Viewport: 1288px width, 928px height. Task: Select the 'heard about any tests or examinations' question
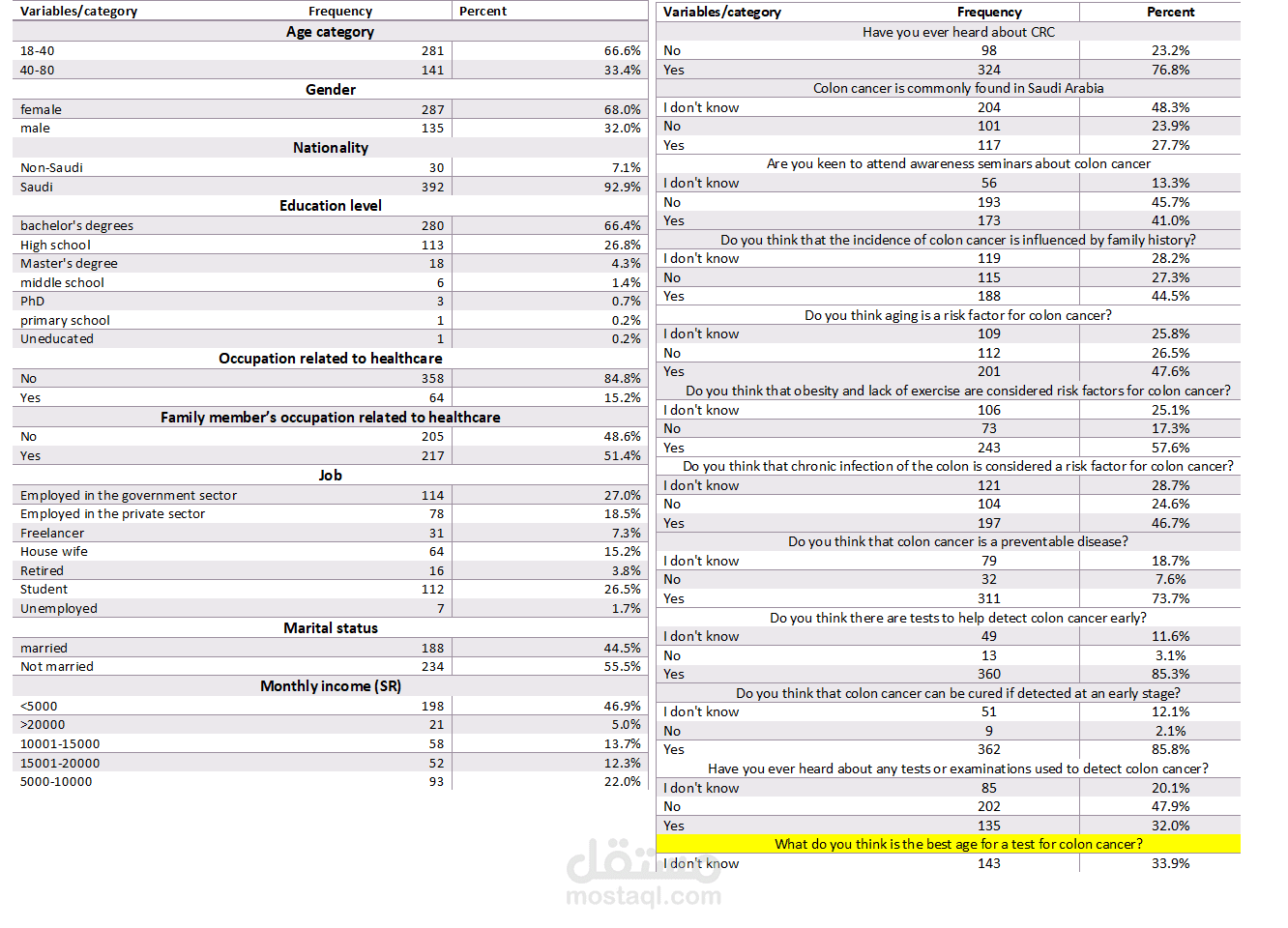pos(958,768)
